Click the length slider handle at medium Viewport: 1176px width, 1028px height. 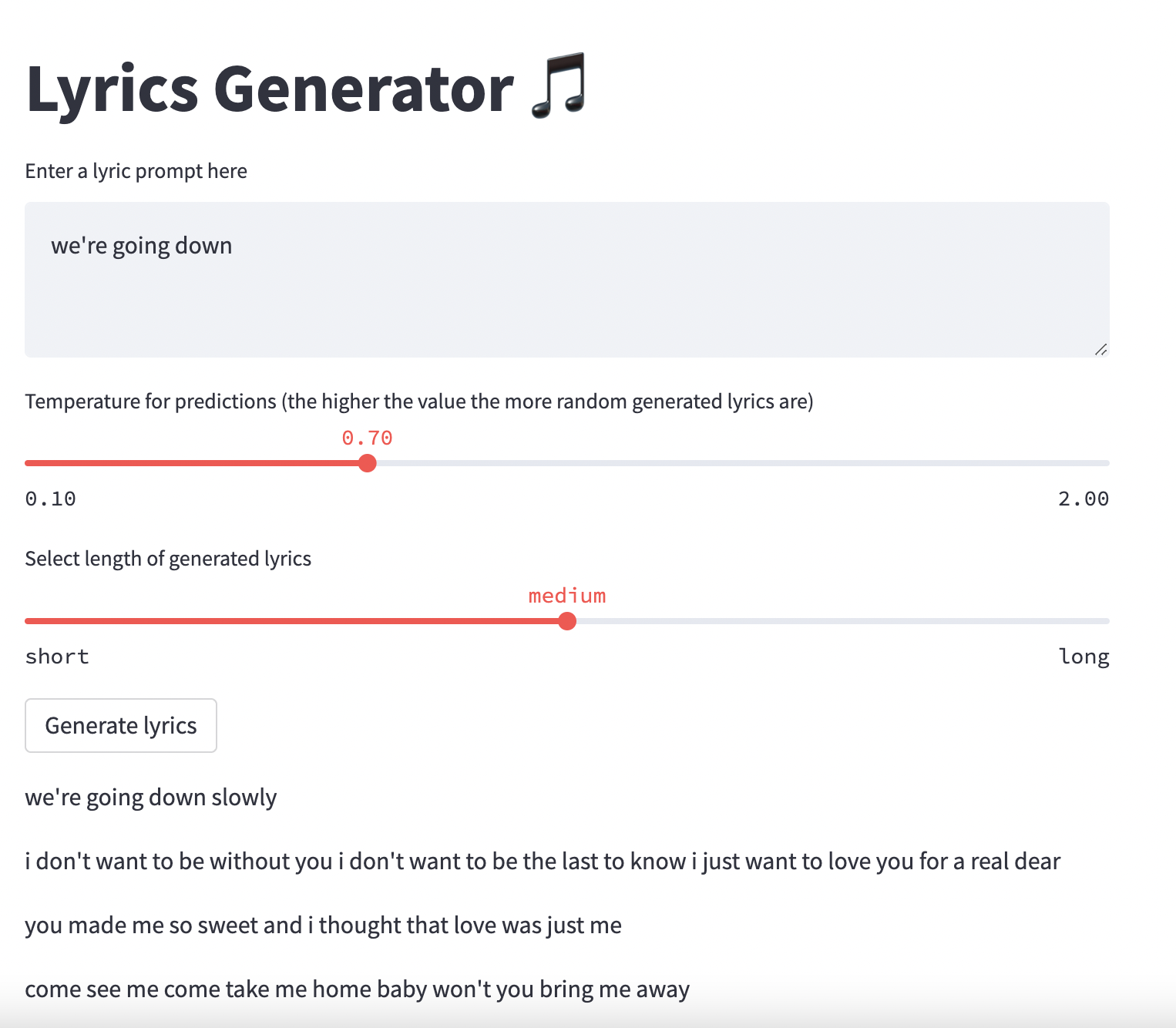pyautogui.click(x=568, y=620)
